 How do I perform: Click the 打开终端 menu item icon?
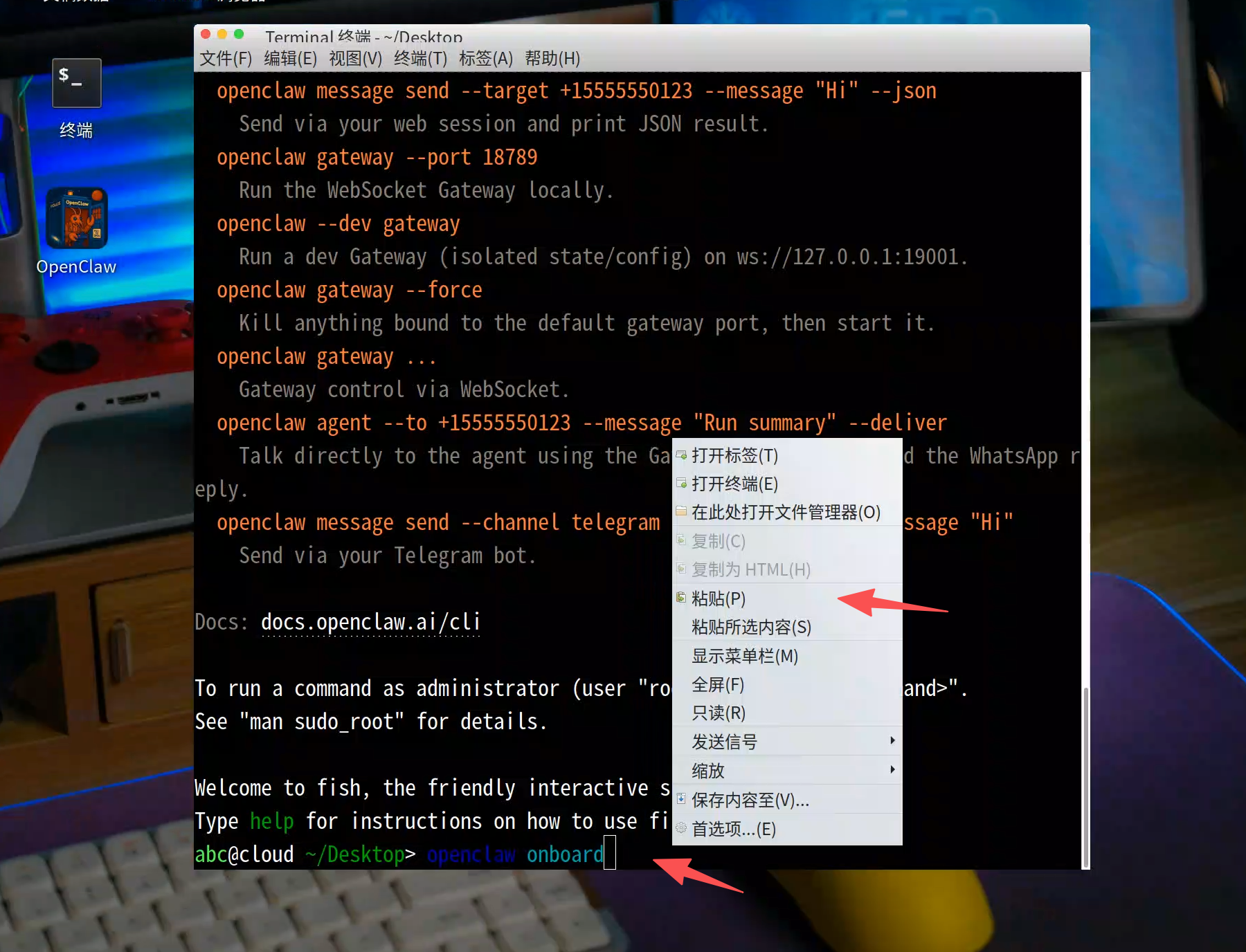(682, 483)
